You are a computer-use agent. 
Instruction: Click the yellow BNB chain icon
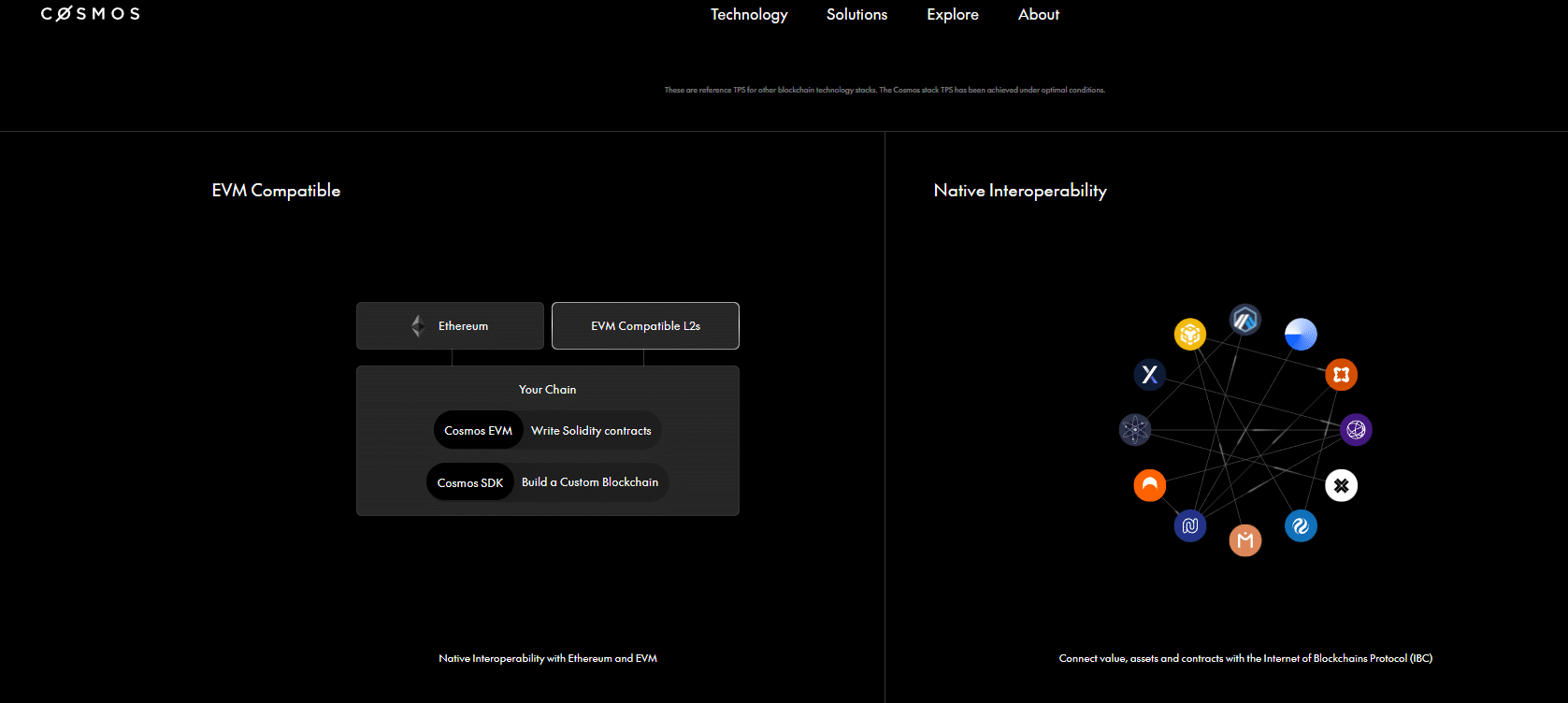click(x=1189, y=334)
